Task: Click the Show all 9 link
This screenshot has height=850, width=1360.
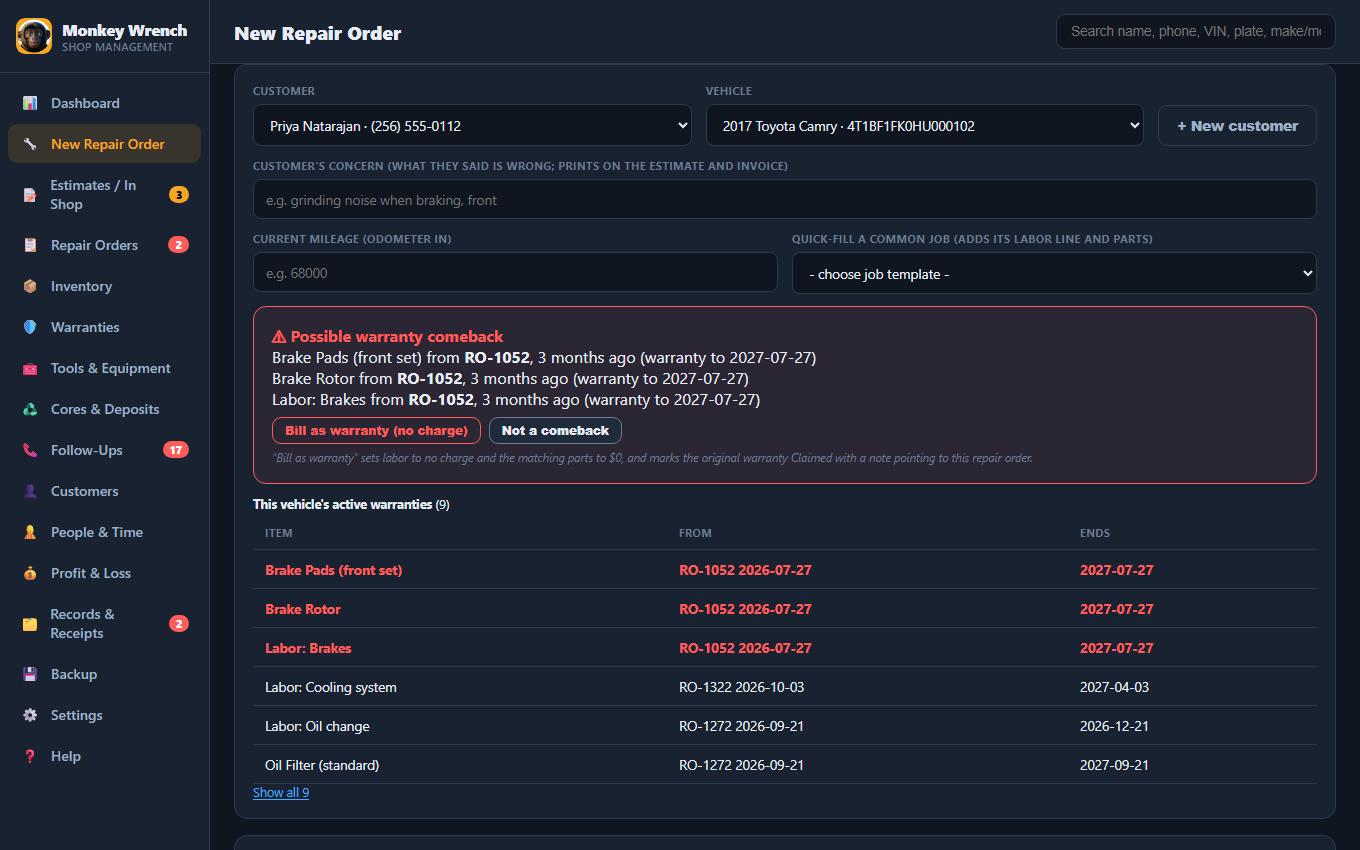Action: (x=281, y=792)
